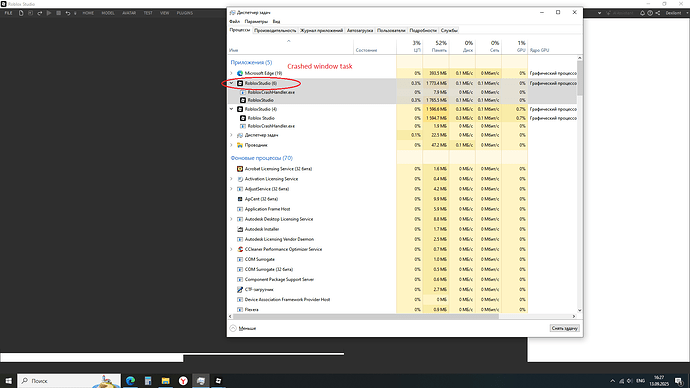The height and width of the screenshot is (388, 690).
Task: Open the user account dropdown in Roblox Studio
Action: click(676, 13)
